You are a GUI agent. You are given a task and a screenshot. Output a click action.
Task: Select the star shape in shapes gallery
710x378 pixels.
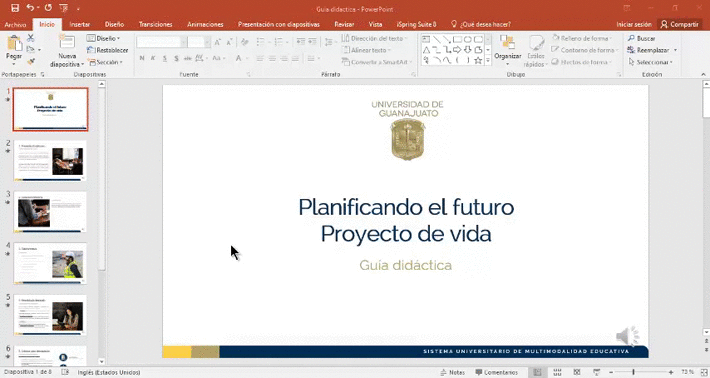click(x=478, y=60)
